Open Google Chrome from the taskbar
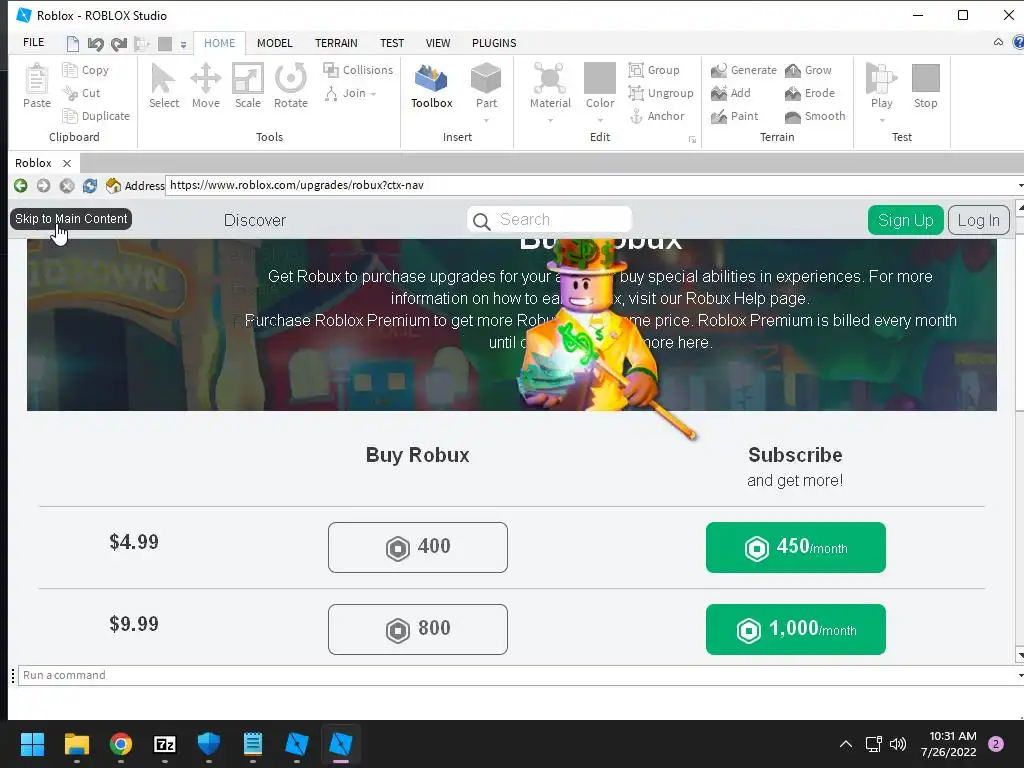The height and width of the screenshot is (768, 1024). tap(121, 744)
